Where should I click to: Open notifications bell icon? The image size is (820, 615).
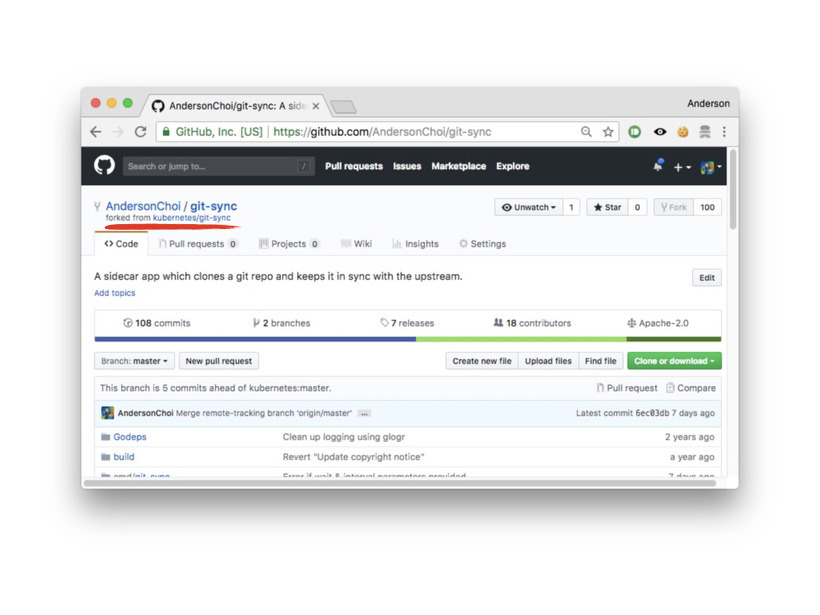(657, 166)
